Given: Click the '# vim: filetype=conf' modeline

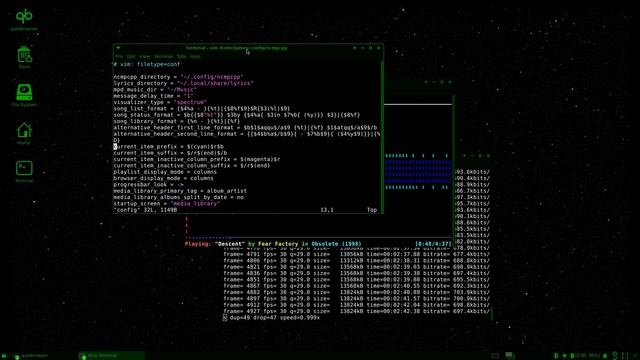Looking at the screenshot, I should (x=147, y=64).
